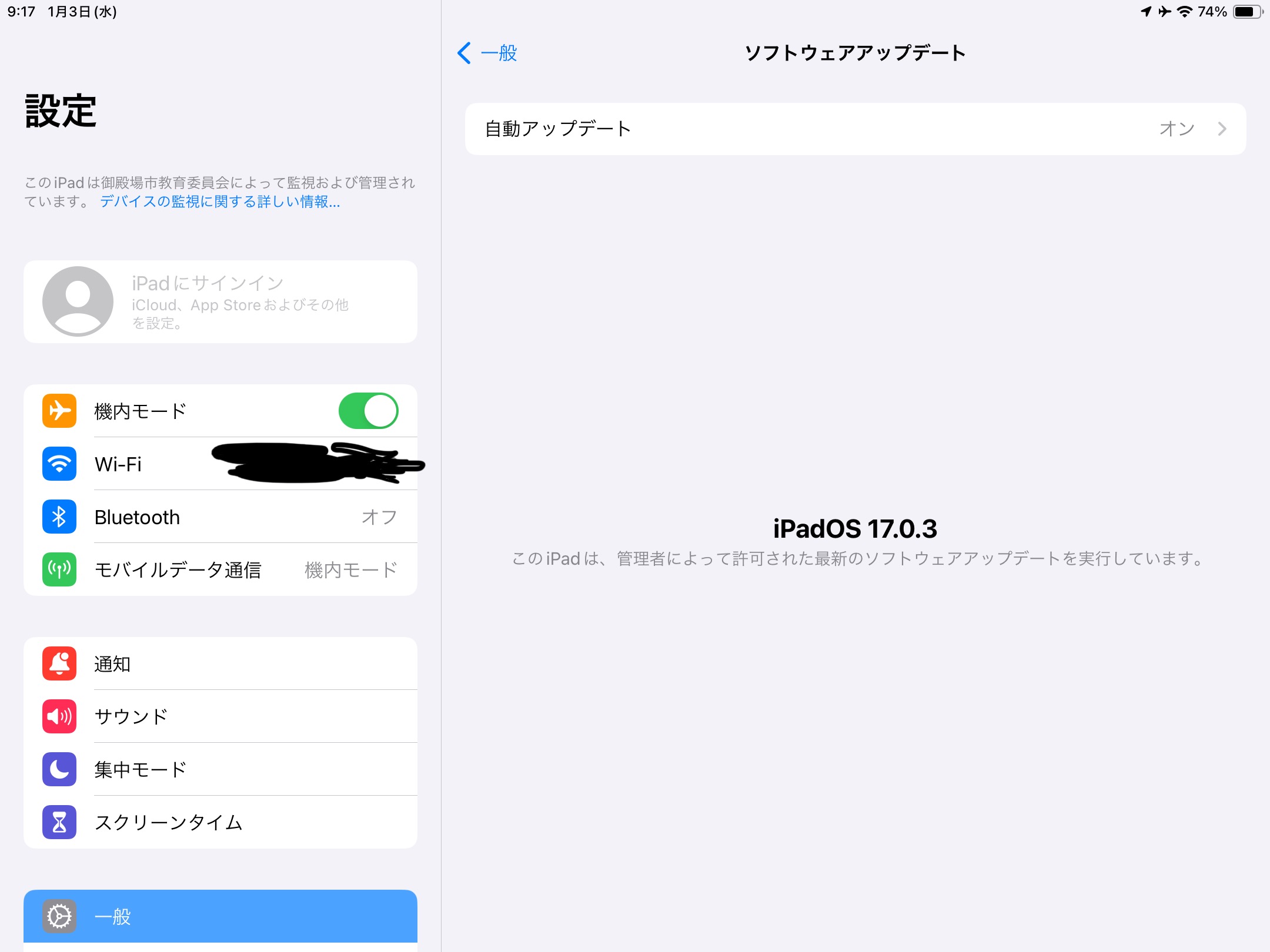Open デバイスの監視に関する詳しい情報 link
1270x952 pixels.
pos(220,202)
